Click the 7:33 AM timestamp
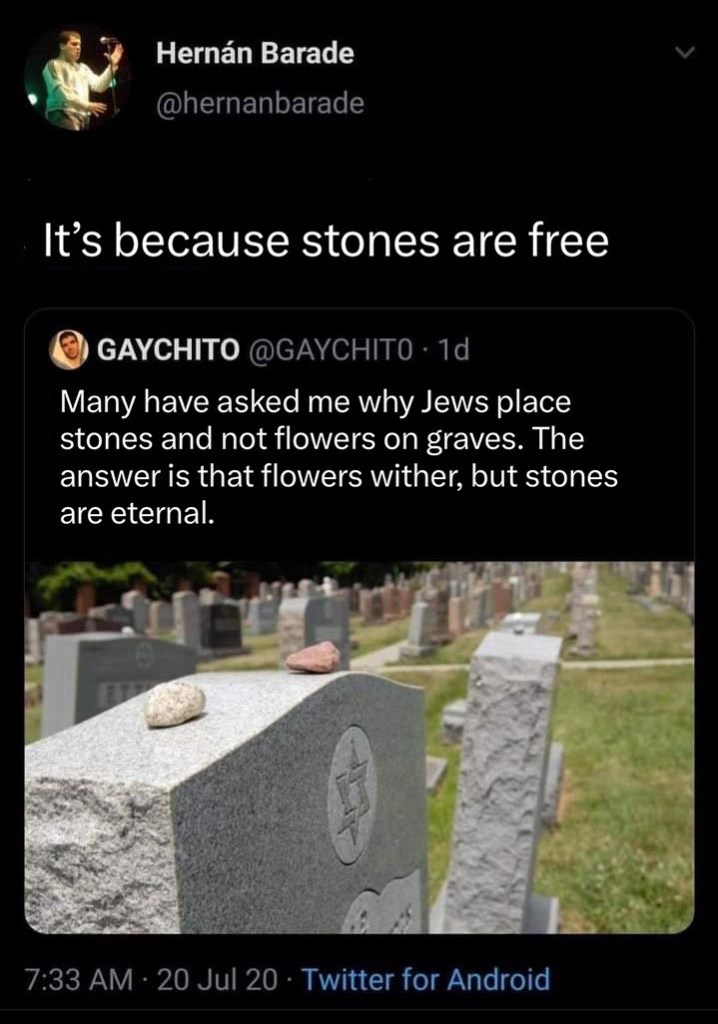Image resolution: width=718 pixels, height=1024 pixels. tap(78, 980)
